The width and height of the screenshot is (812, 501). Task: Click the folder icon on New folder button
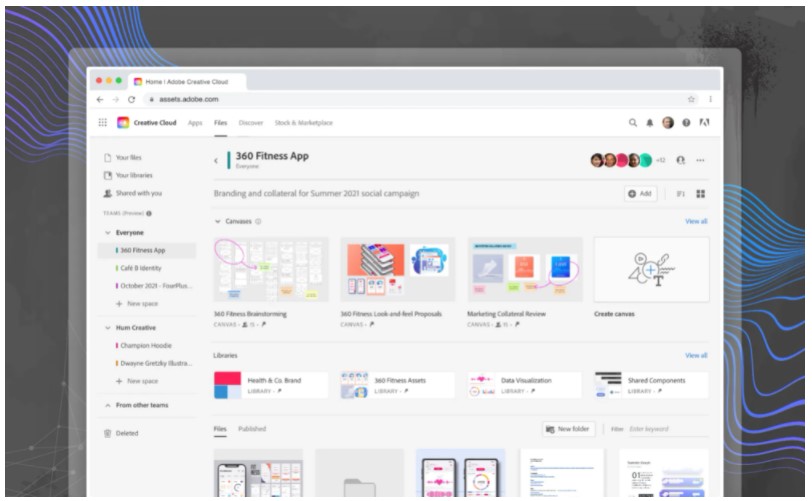(x=550, y=430)
